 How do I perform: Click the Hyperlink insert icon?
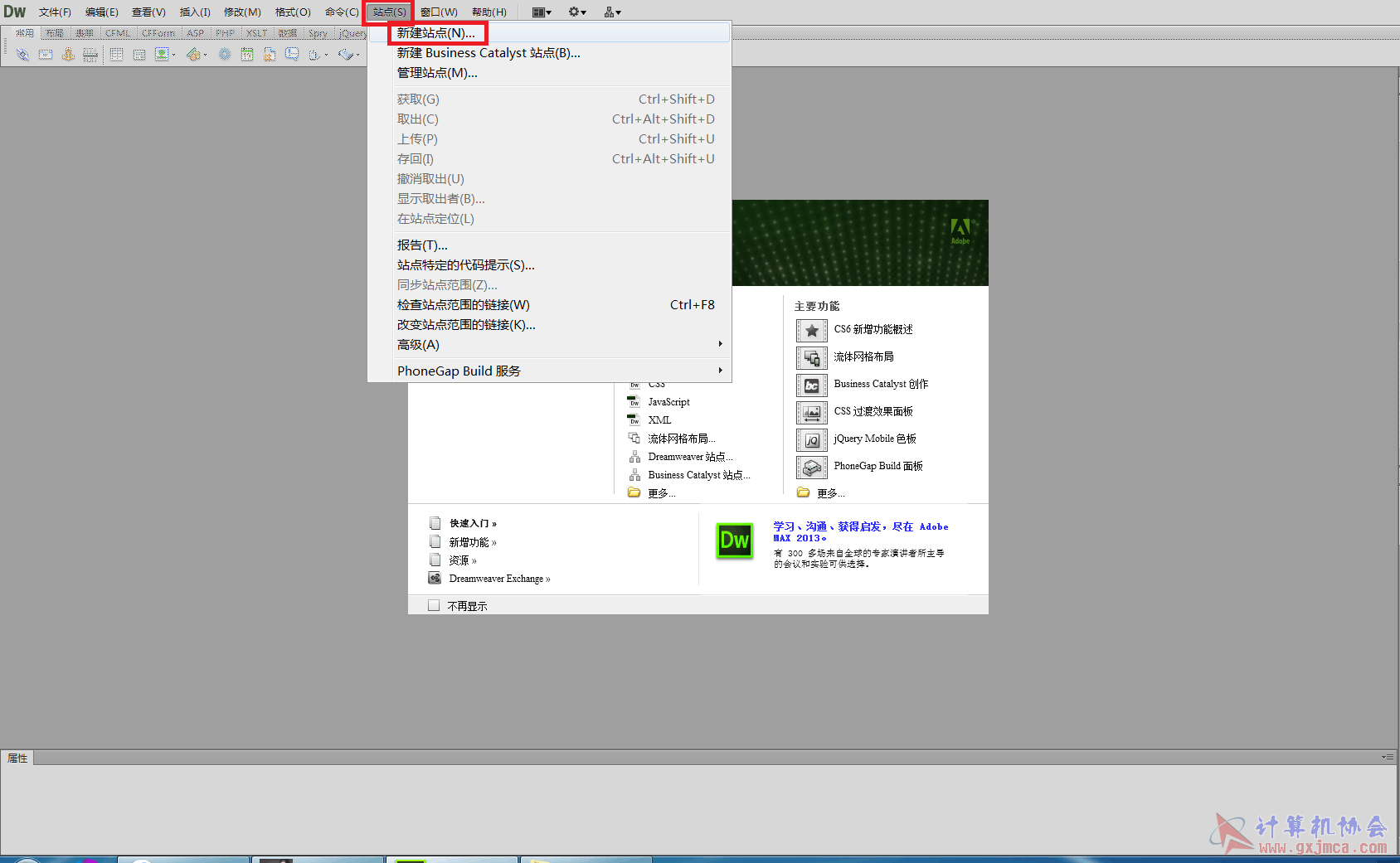22,55
